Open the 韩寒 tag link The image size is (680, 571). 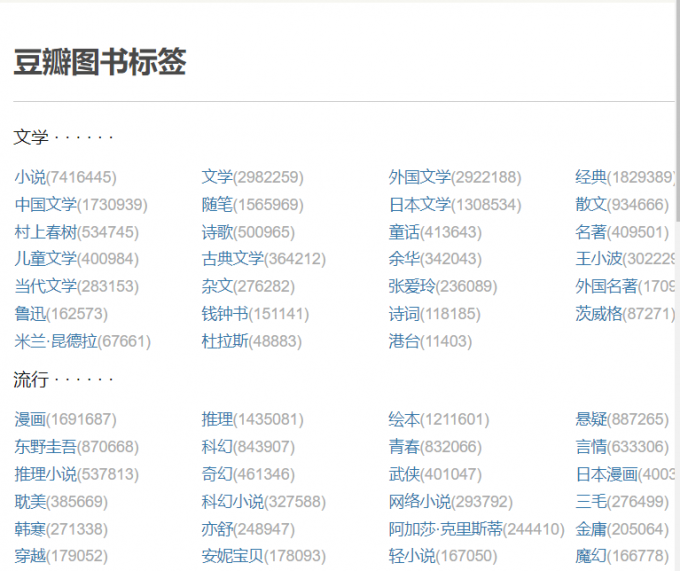tap(30, 529)
